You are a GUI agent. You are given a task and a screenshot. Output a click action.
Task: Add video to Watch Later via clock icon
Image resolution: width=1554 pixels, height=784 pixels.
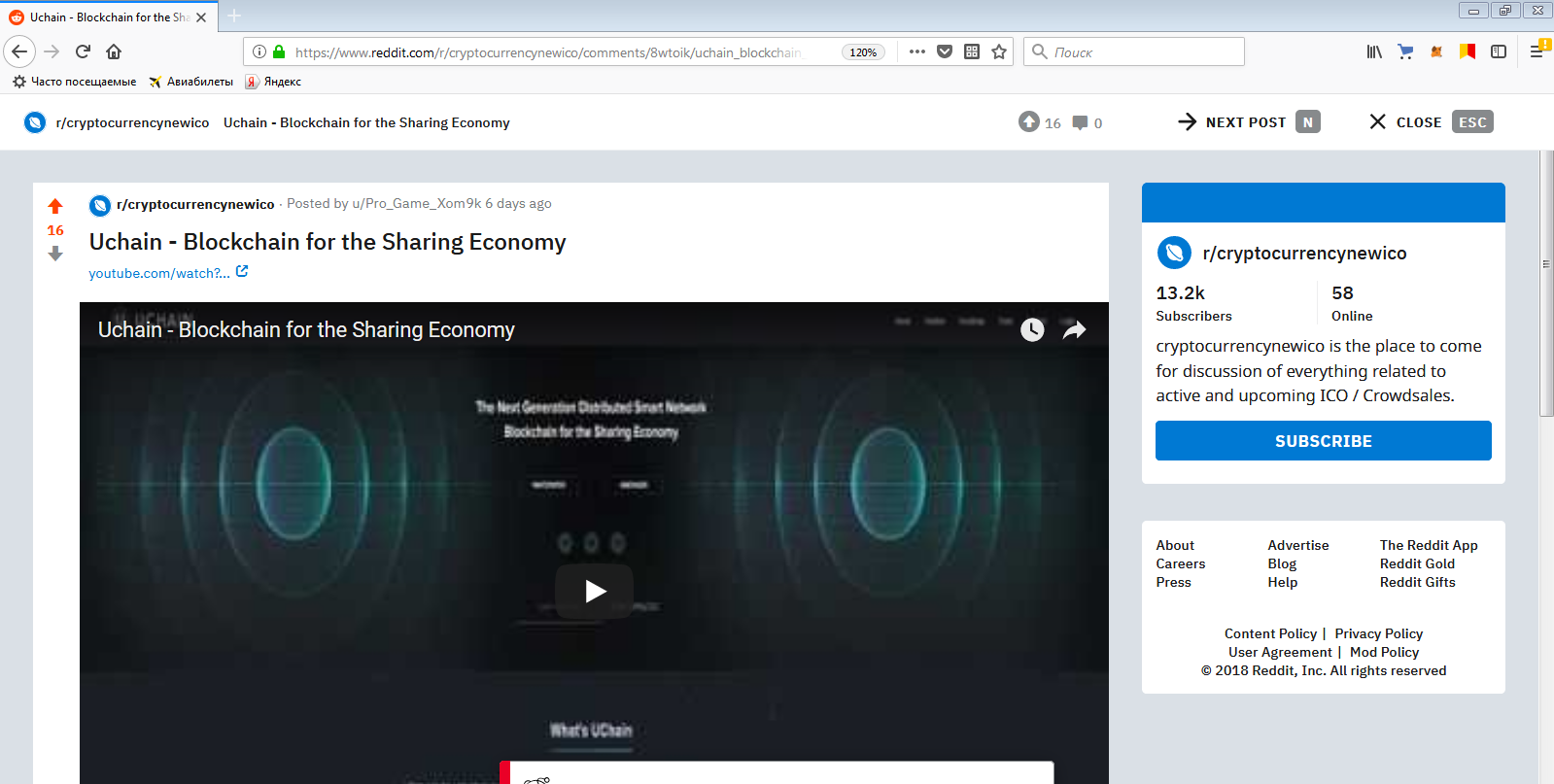[x=1032, y=330]
